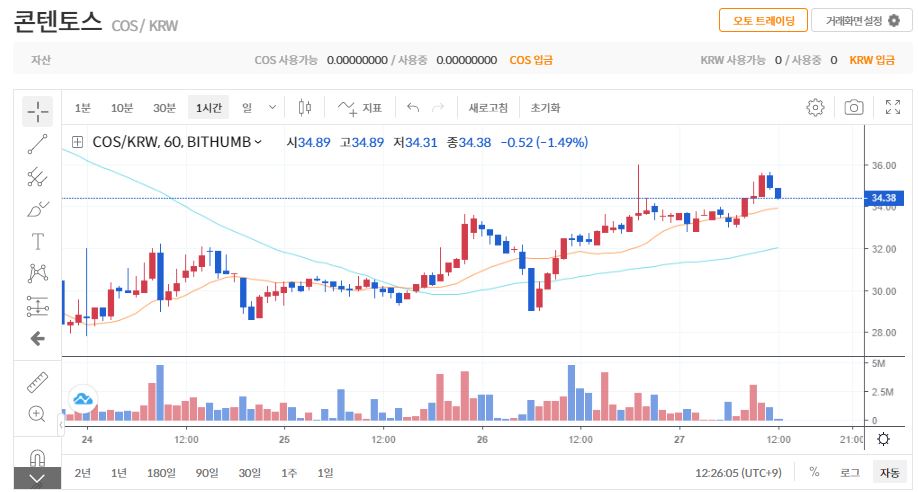918x492 pixels.
Task: Set chart range to 90일
Action: click(207, 473)
